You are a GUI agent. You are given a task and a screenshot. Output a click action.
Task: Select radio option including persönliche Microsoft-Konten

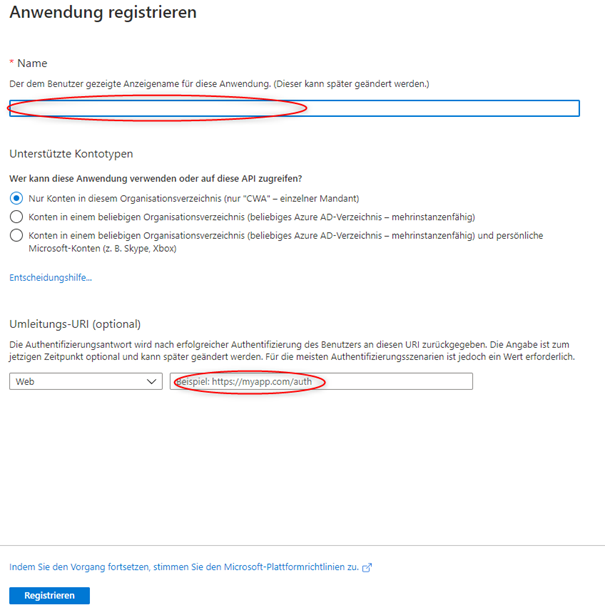point(16,235)
